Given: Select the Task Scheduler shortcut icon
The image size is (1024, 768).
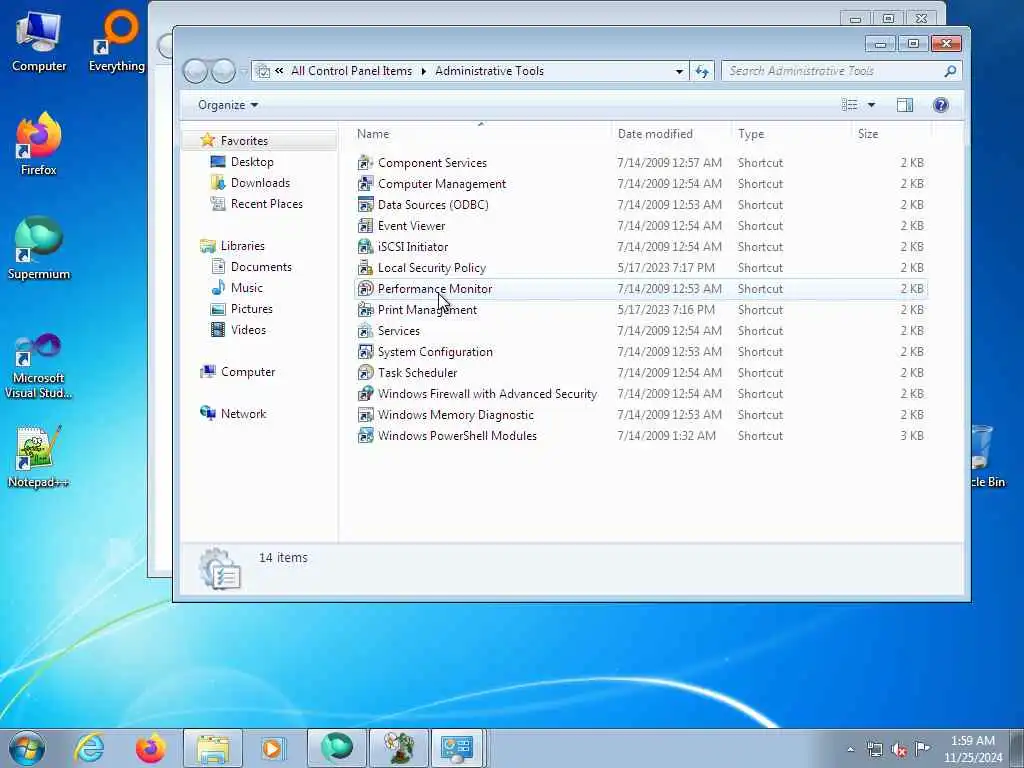Looking at the screenshot, I should pyautogui.click(x=365, y=372).
